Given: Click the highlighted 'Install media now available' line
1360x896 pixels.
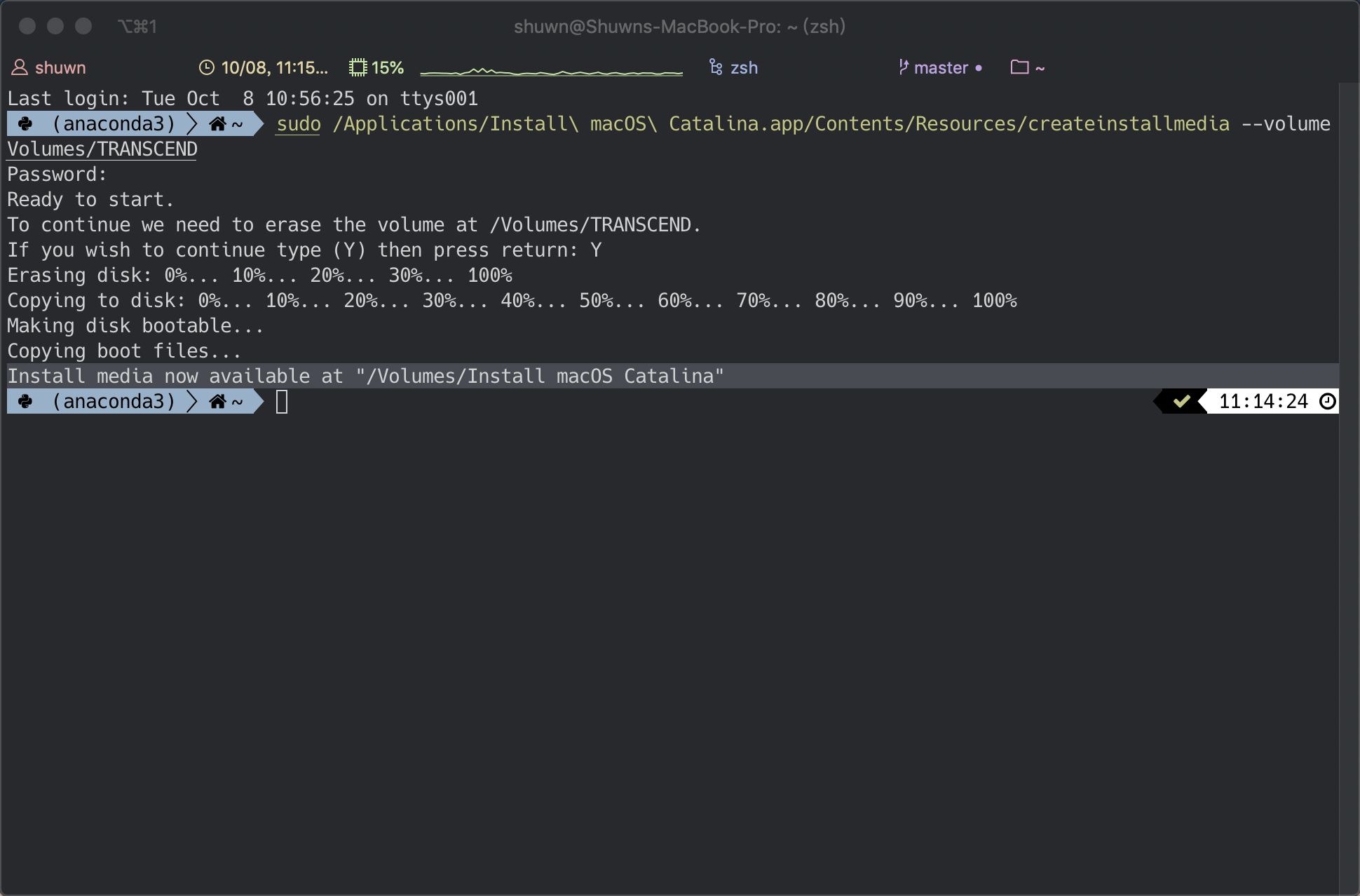Looking at the screenshot, I should (x=673, y=376).
